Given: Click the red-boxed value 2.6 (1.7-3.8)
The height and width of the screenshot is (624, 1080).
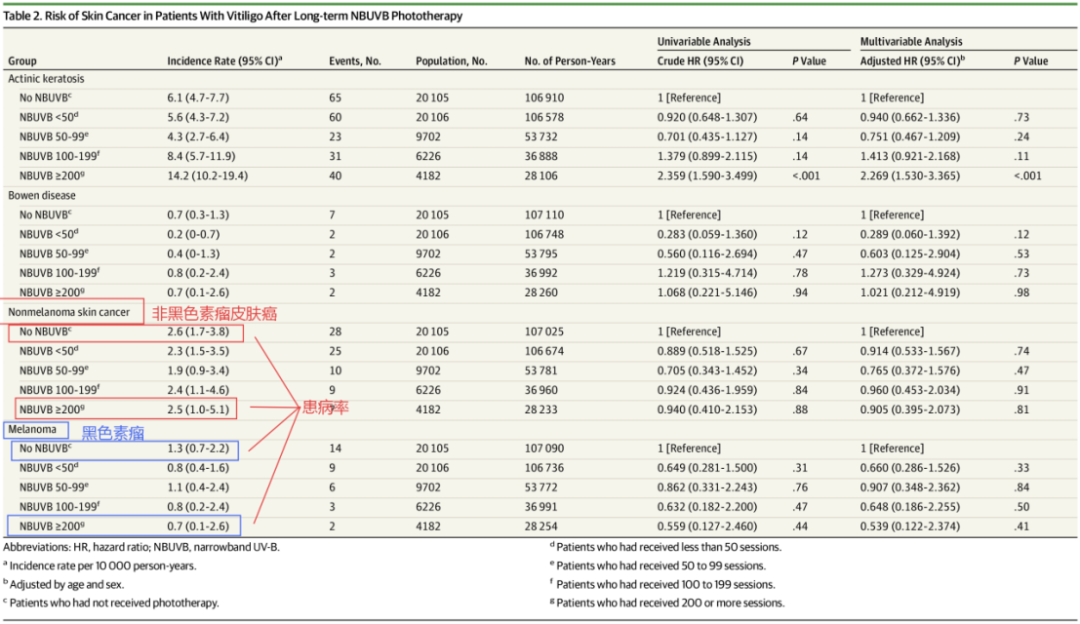Looking at the screenshot, I should [x=196, y=331].
